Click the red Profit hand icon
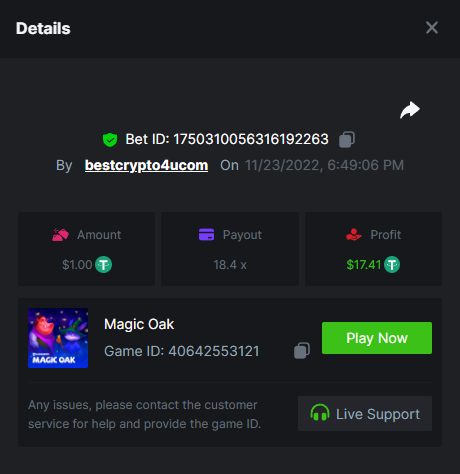 tap(354, 235)
